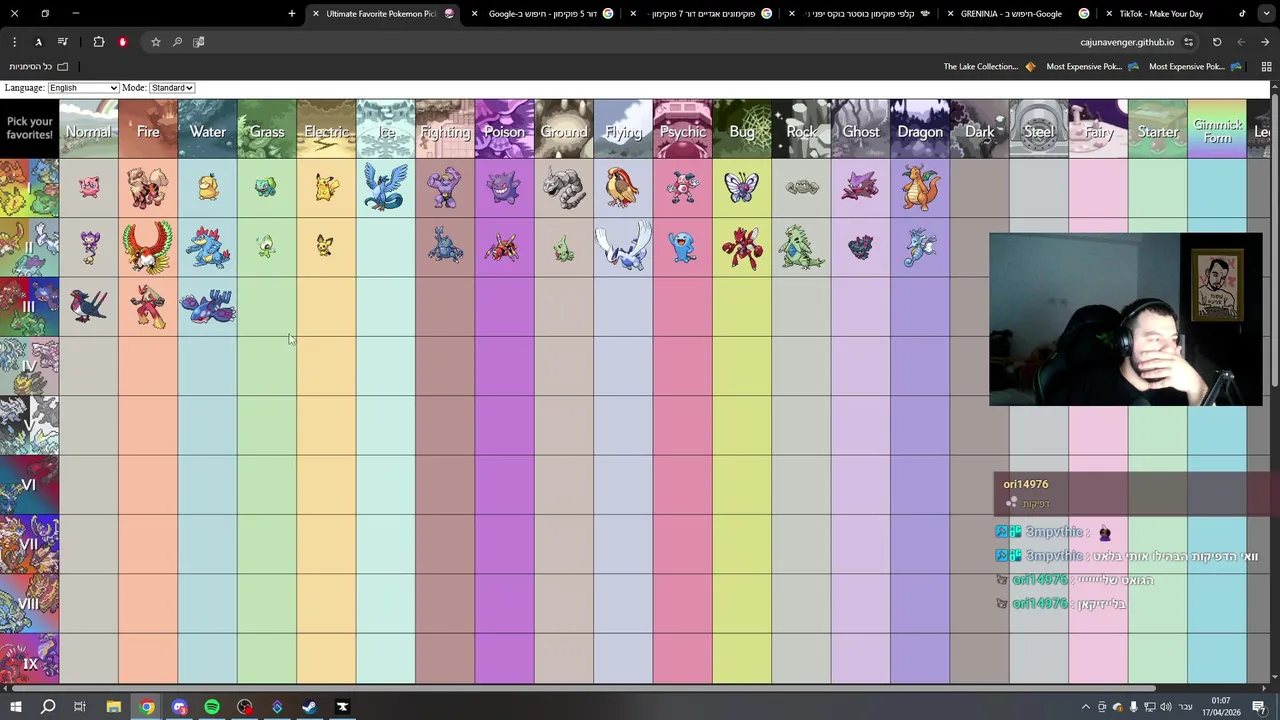
Task: Click Butterfree in the Gen I Bug cell
Action: [742, 187]
